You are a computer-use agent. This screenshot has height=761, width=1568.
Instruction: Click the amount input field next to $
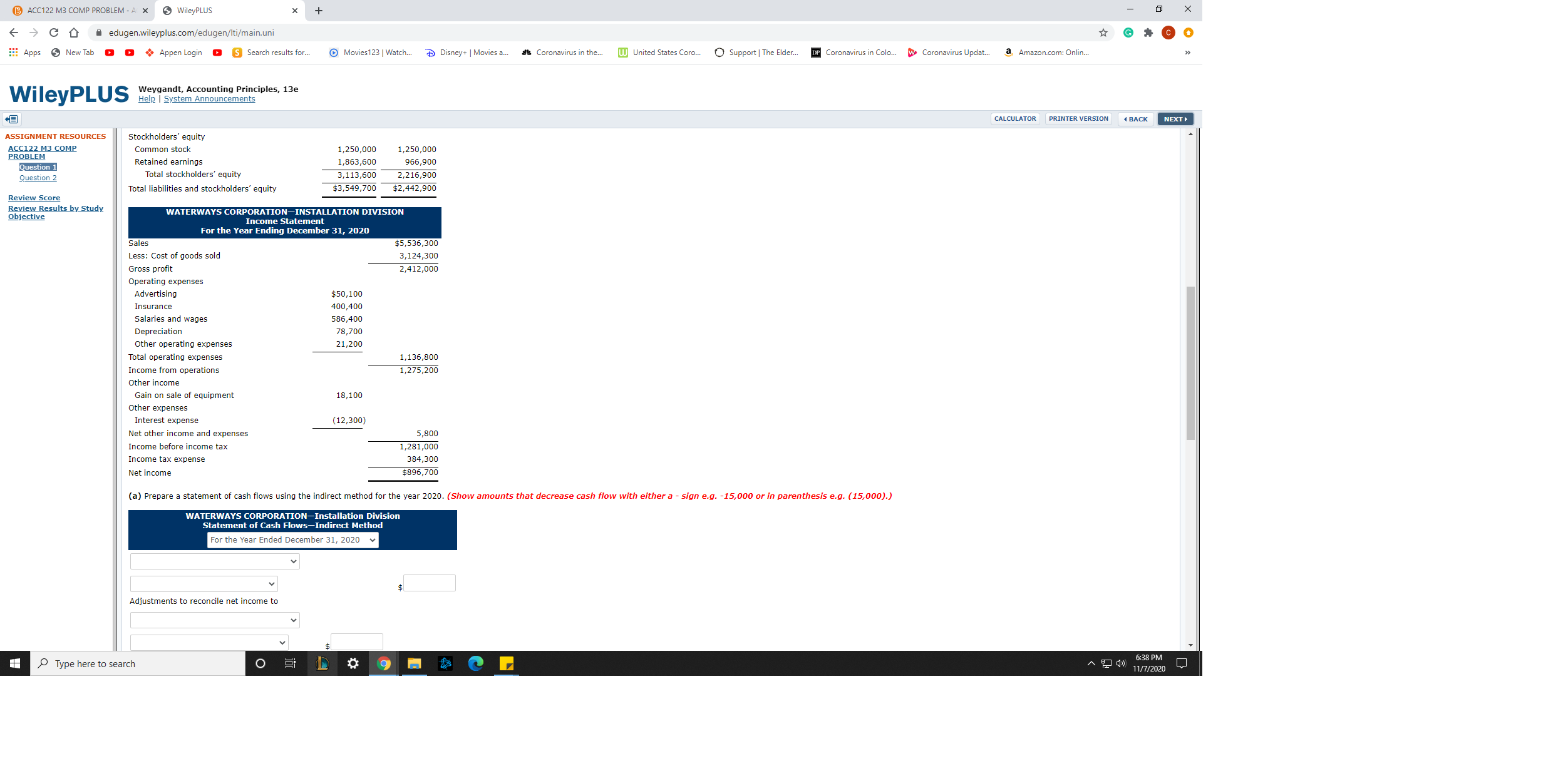430,583
